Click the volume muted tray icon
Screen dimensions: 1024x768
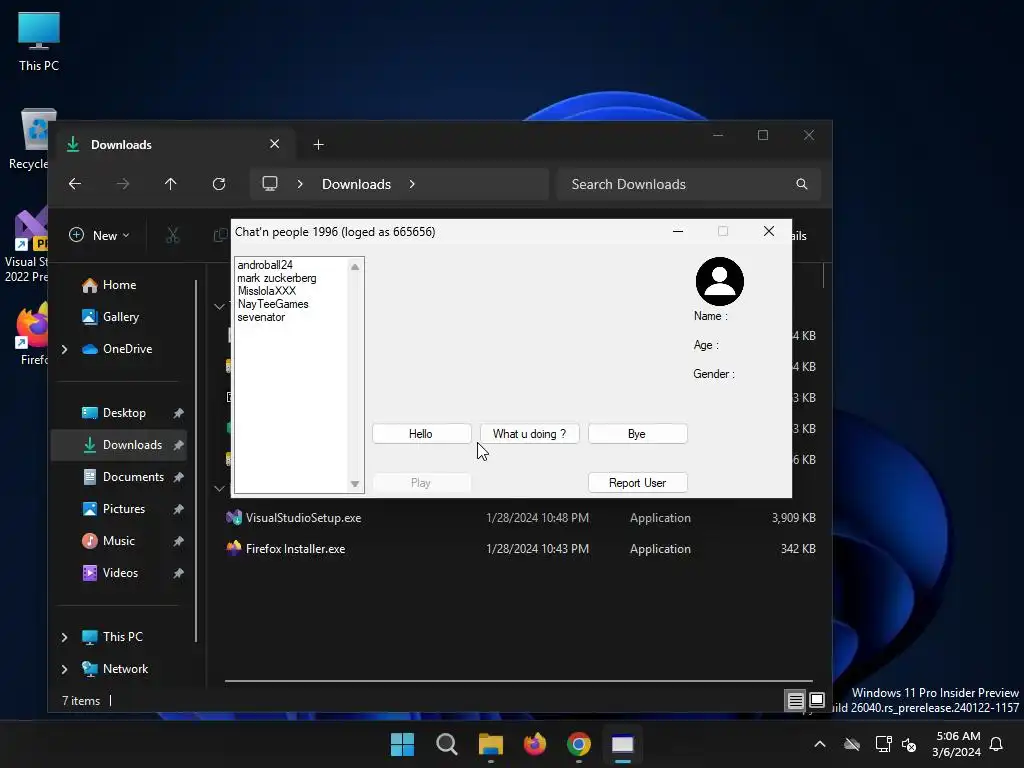click(909, 744)
